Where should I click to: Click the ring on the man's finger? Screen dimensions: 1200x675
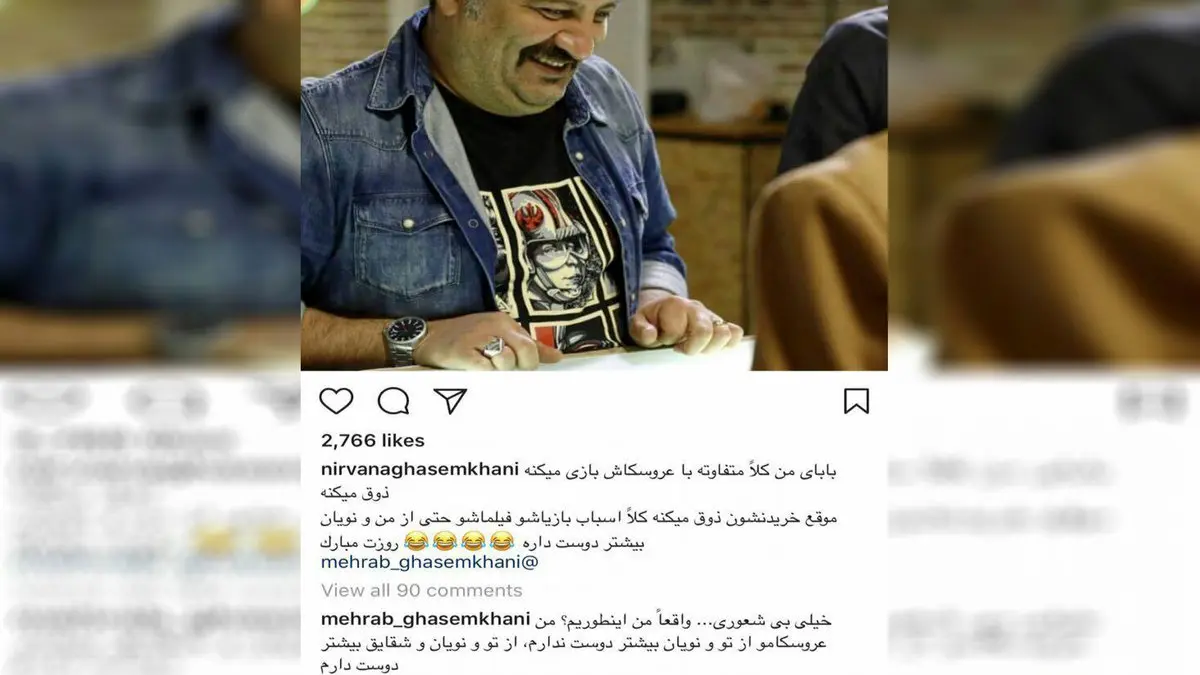pos(492,348)
